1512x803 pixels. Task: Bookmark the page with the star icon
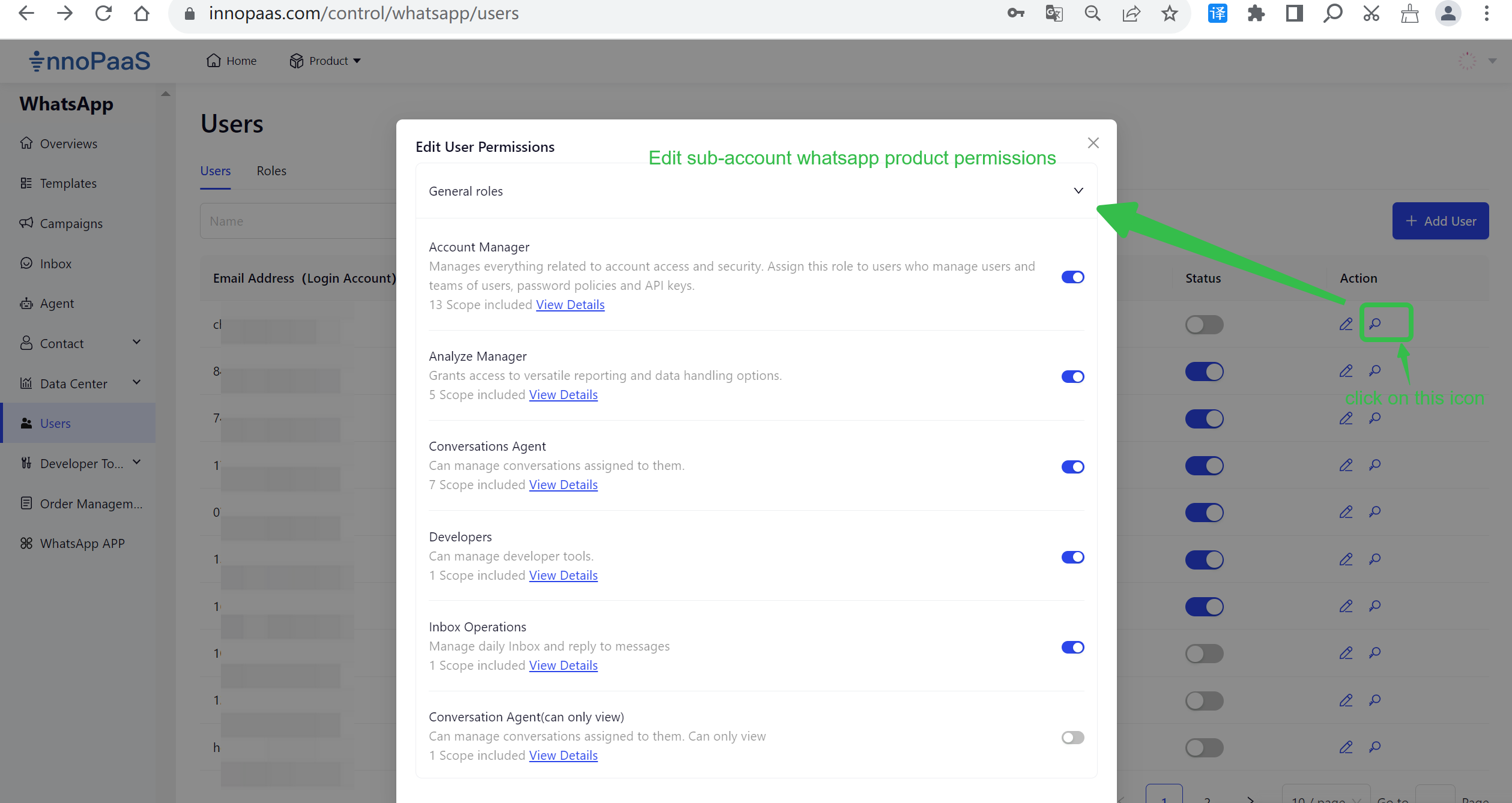tap(1169, 13)
